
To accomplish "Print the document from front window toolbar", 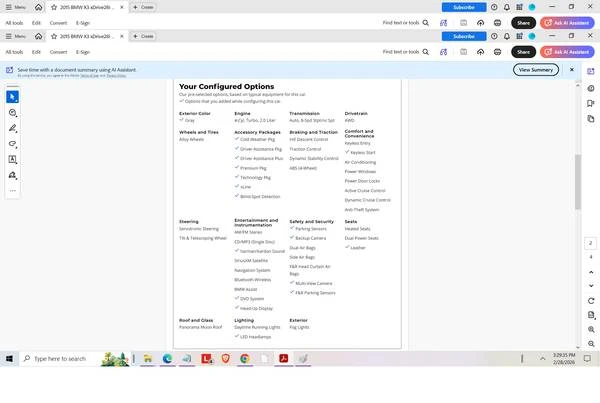I will coord(497,52).
